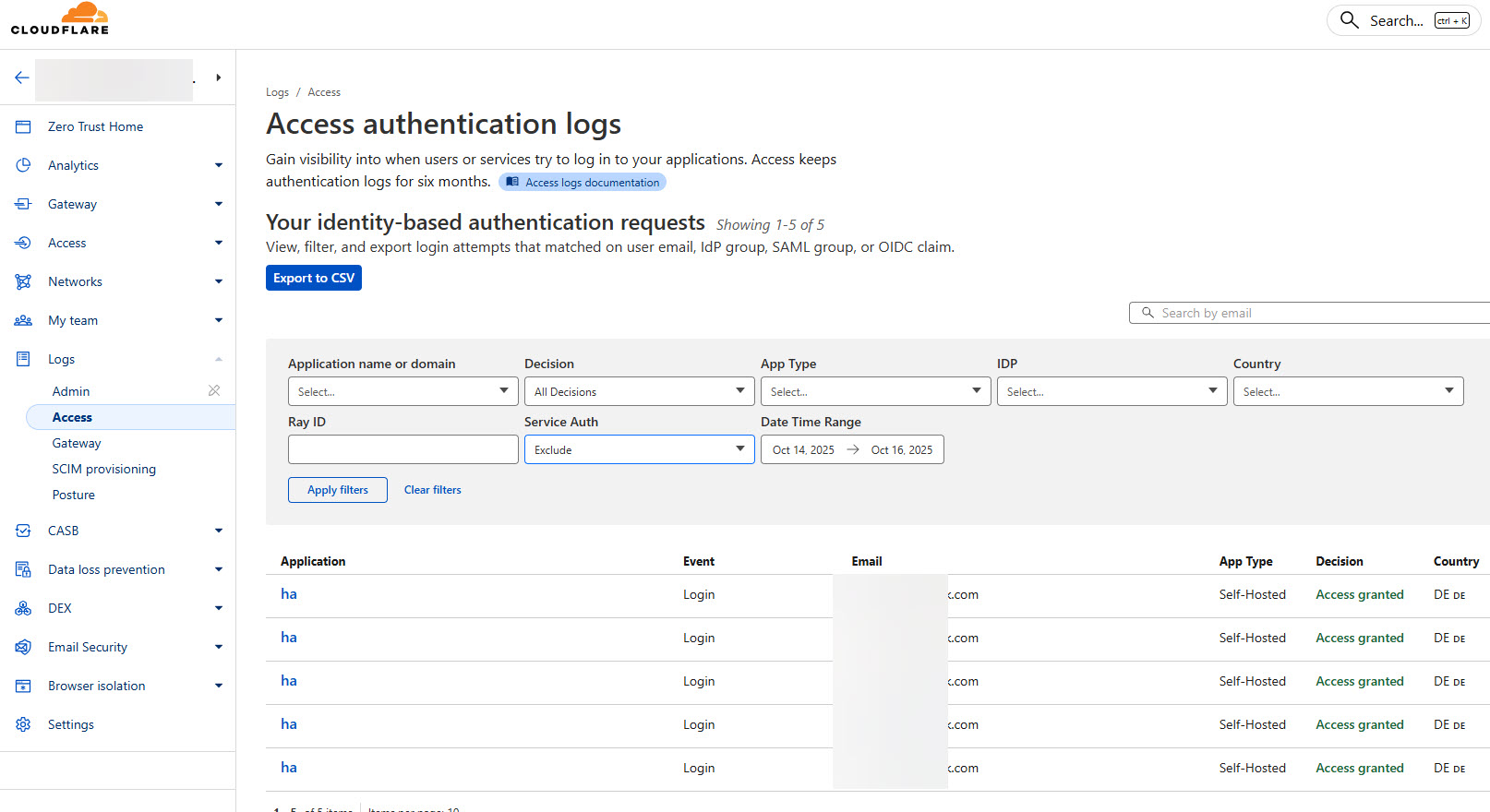Open the Decision dropdown

(x=639, y=391)
